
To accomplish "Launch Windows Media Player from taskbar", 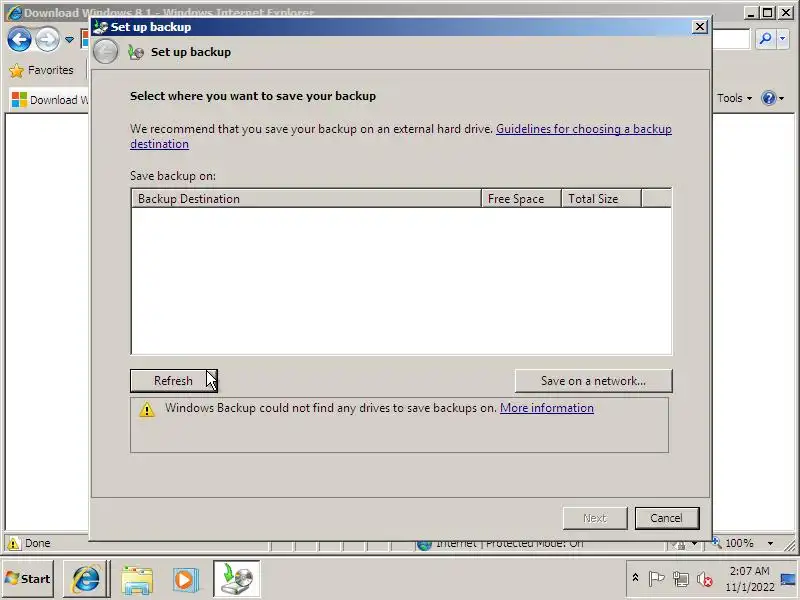I will point(185,580).
